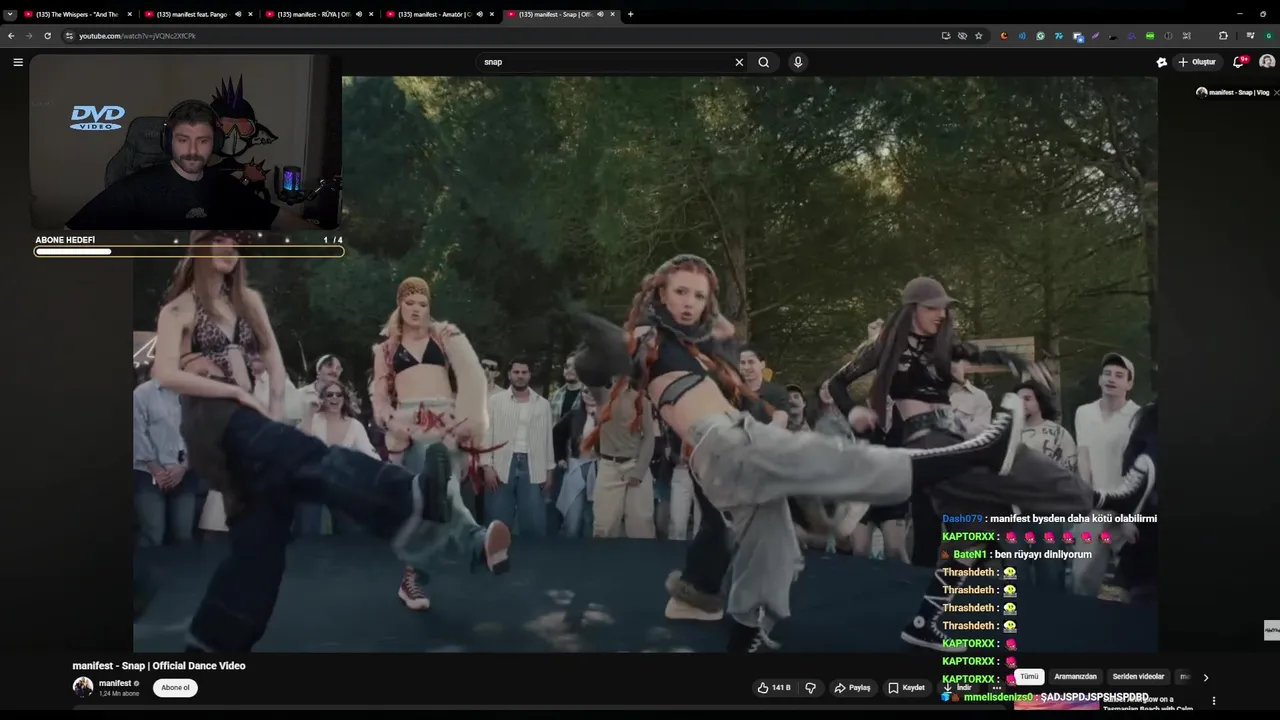The image size is (1280, 720).
Task: Open the manifest channel name link
Action: [x=115, y=683]
